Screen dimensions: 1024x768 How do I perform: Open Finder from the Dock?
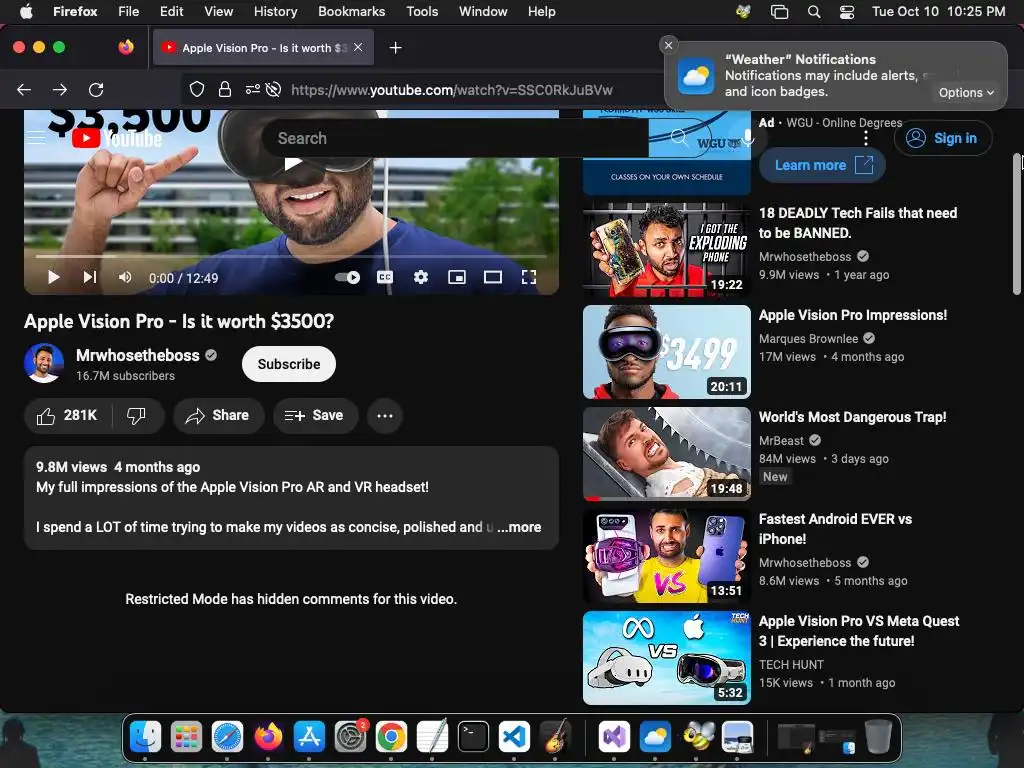click(x=145, y=737)
